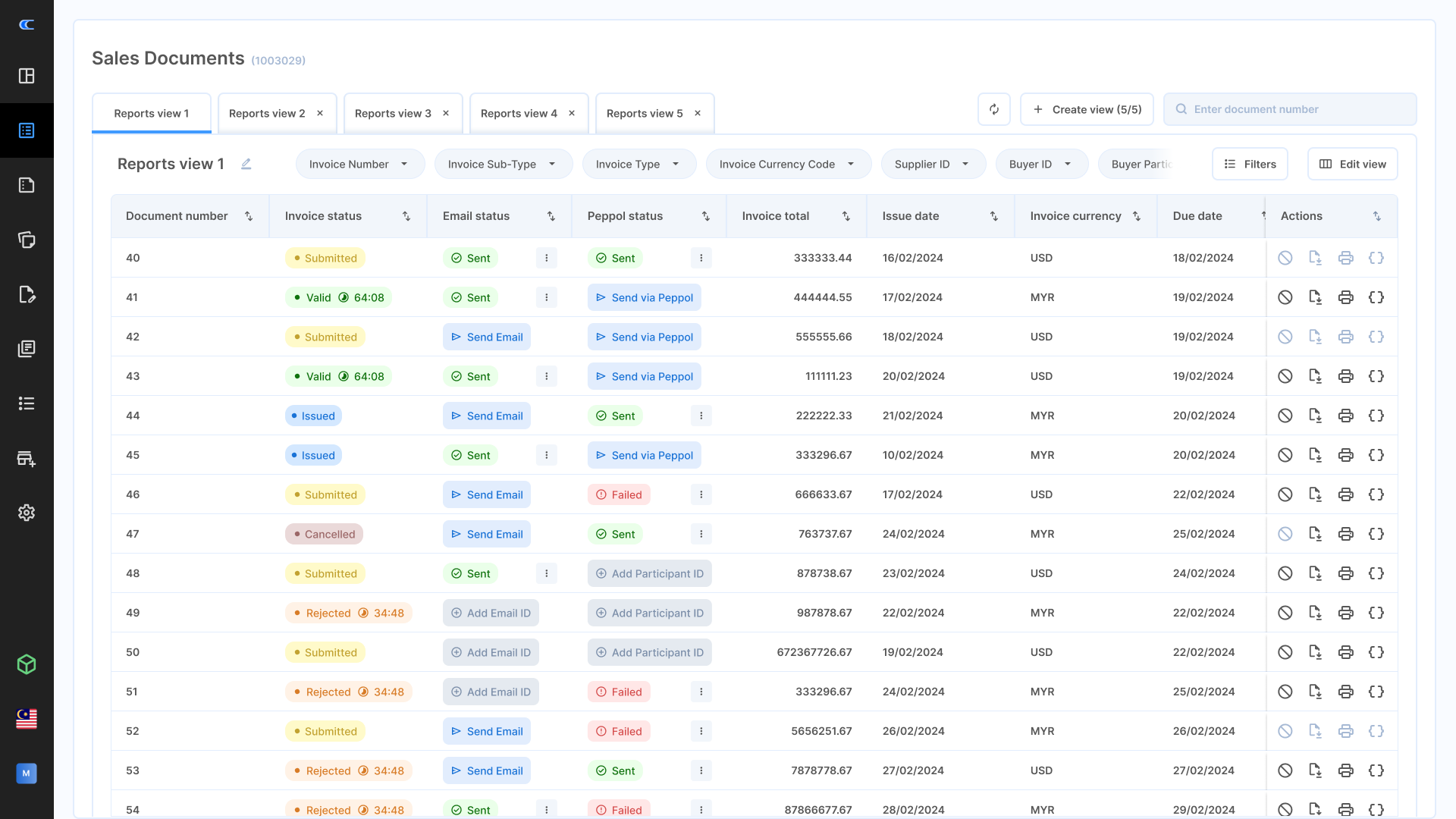Screen dimensions: 1456x819
Task: Open the Invoice Currency Code dropdown
Action: point(788,164)
